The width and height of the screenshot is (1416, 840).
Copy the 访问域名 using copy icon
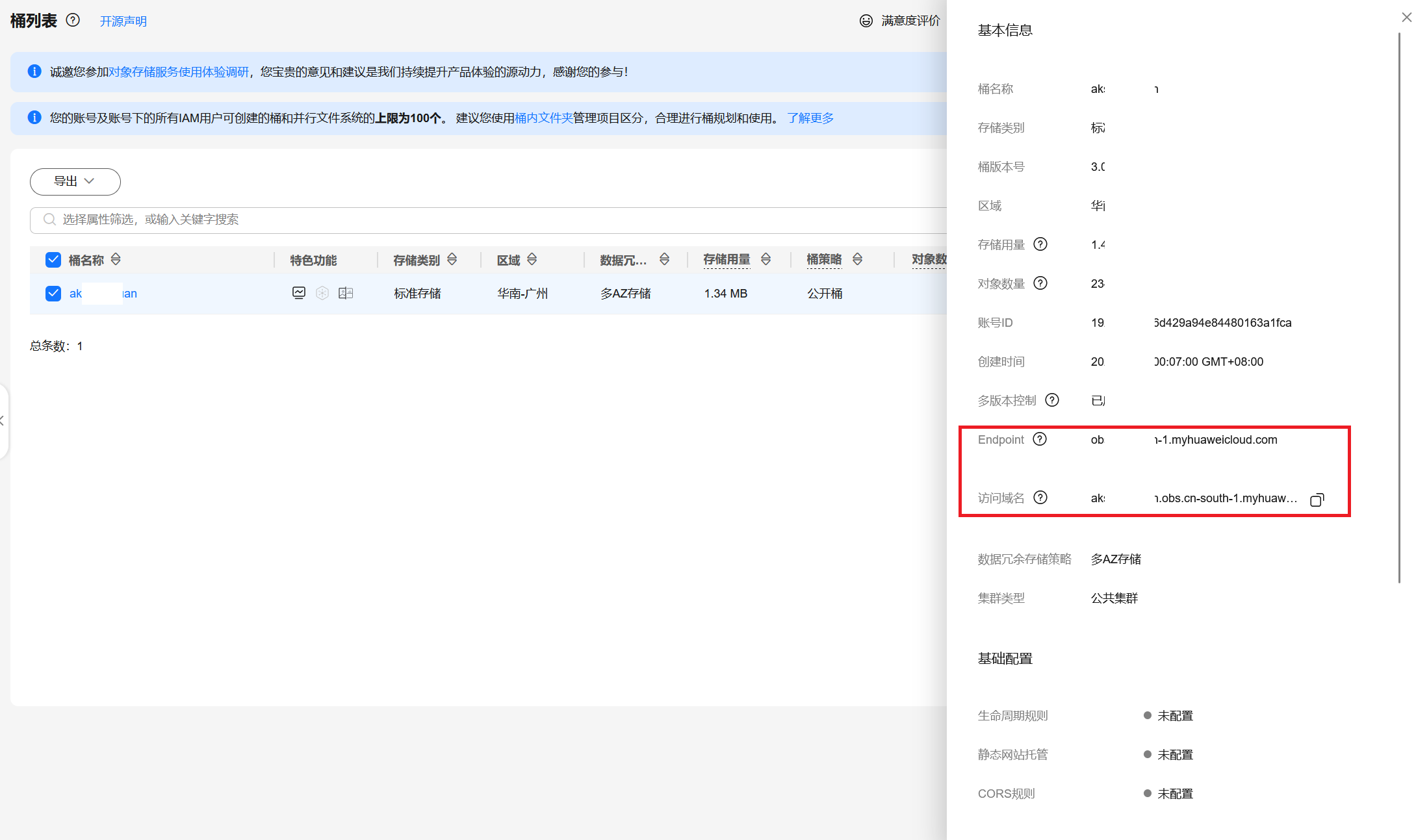tap(1317, 499)
